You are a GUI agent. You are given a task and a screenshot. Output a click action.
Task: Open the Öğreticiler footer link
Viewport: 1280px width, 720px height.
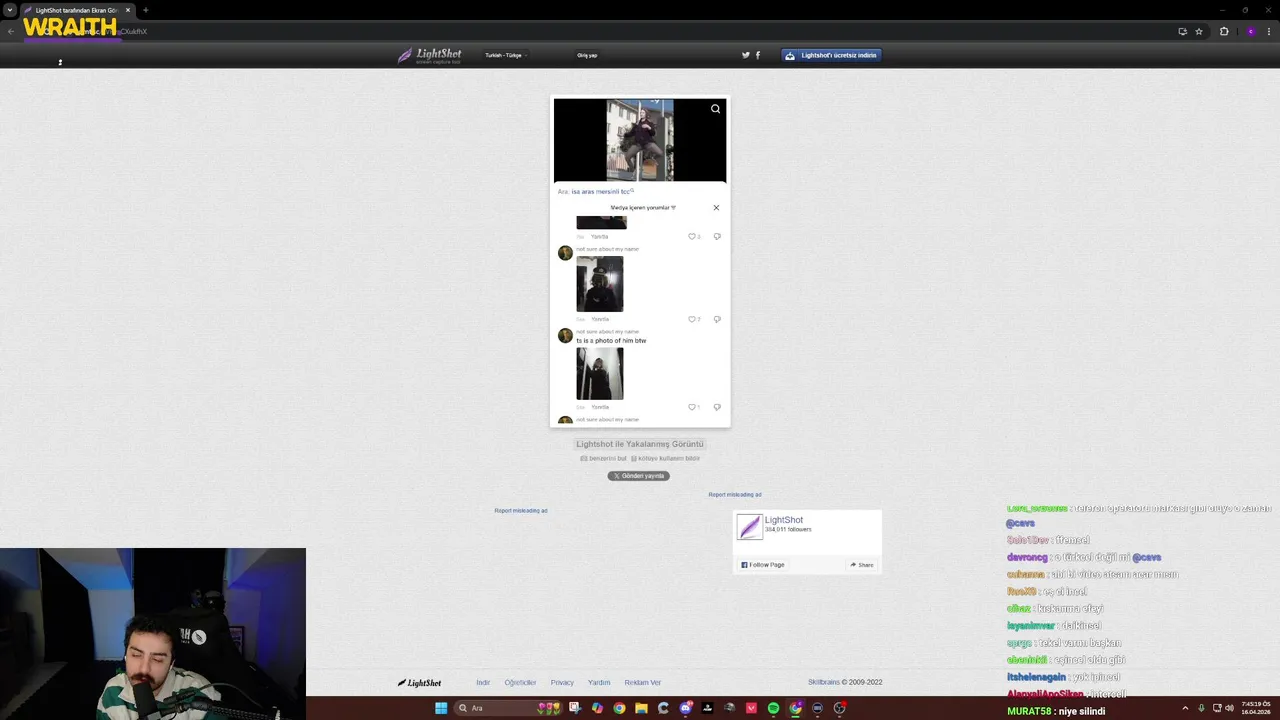[x=520, y=682]
